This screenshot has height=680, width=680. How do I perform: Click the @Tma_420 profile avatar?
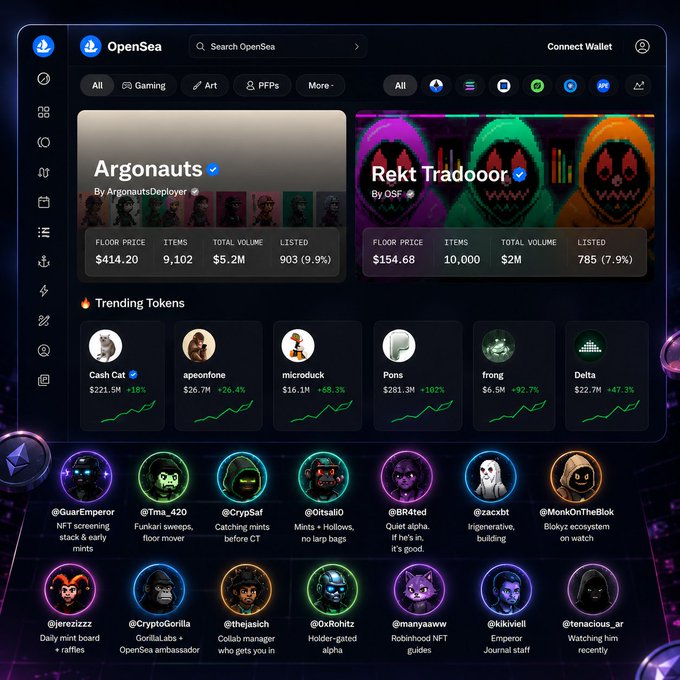[163, 476]
